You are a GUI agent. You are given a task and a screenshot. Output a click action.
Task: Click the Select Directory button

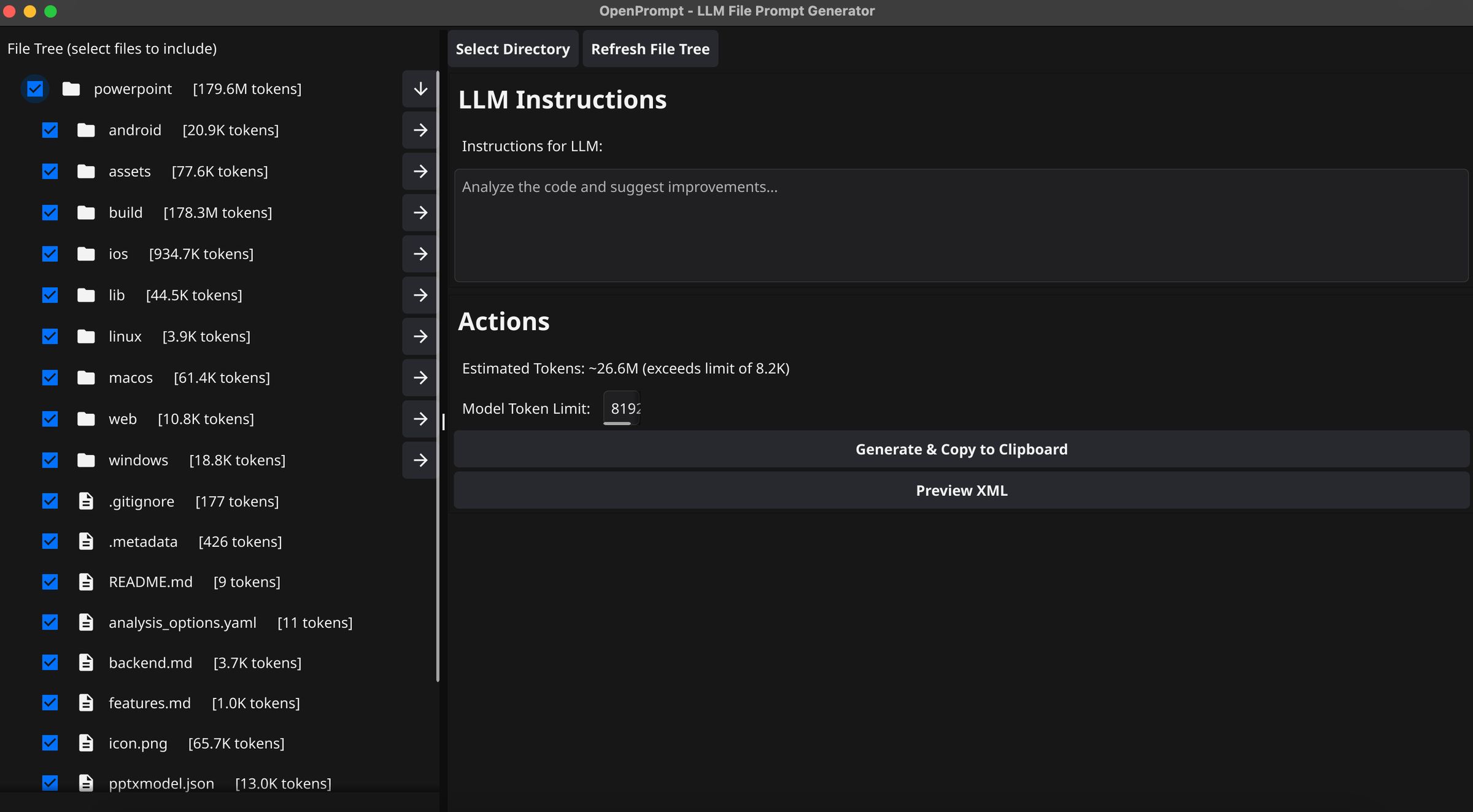(512, 48)
